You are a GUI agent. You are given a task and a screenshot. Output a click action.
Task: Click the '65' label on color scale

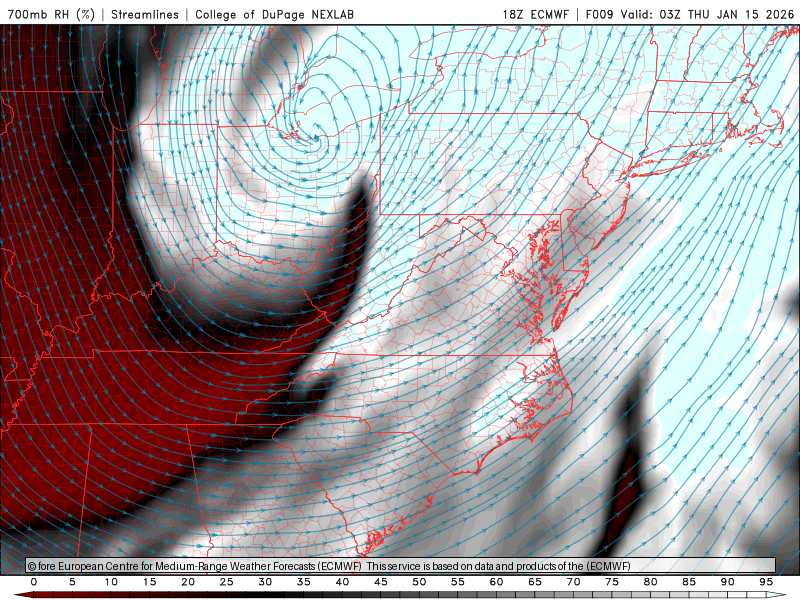coord(535,582)
